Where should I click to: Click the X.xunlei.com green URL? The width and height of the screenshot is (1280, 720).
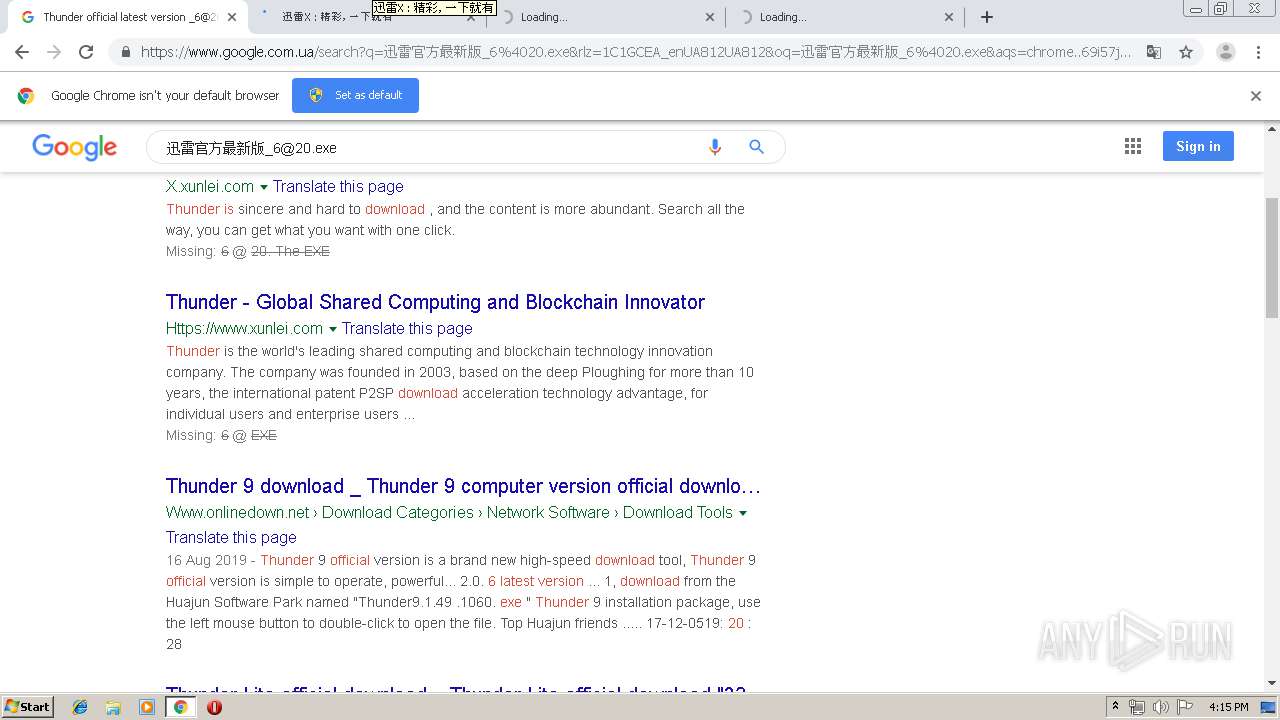tap(210, 186)
